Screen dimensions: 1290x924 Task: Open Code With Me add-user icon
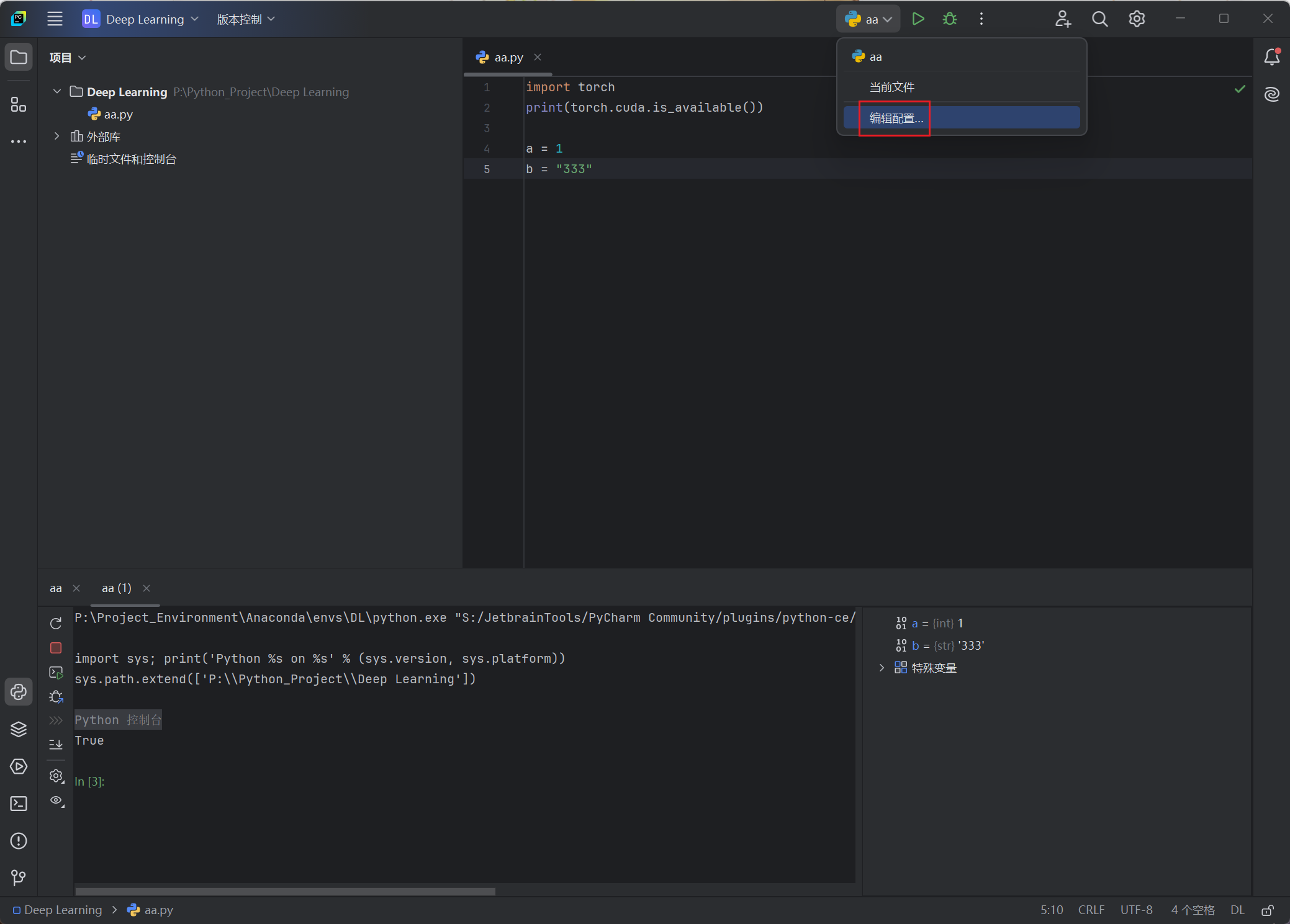click(1063, 19)
